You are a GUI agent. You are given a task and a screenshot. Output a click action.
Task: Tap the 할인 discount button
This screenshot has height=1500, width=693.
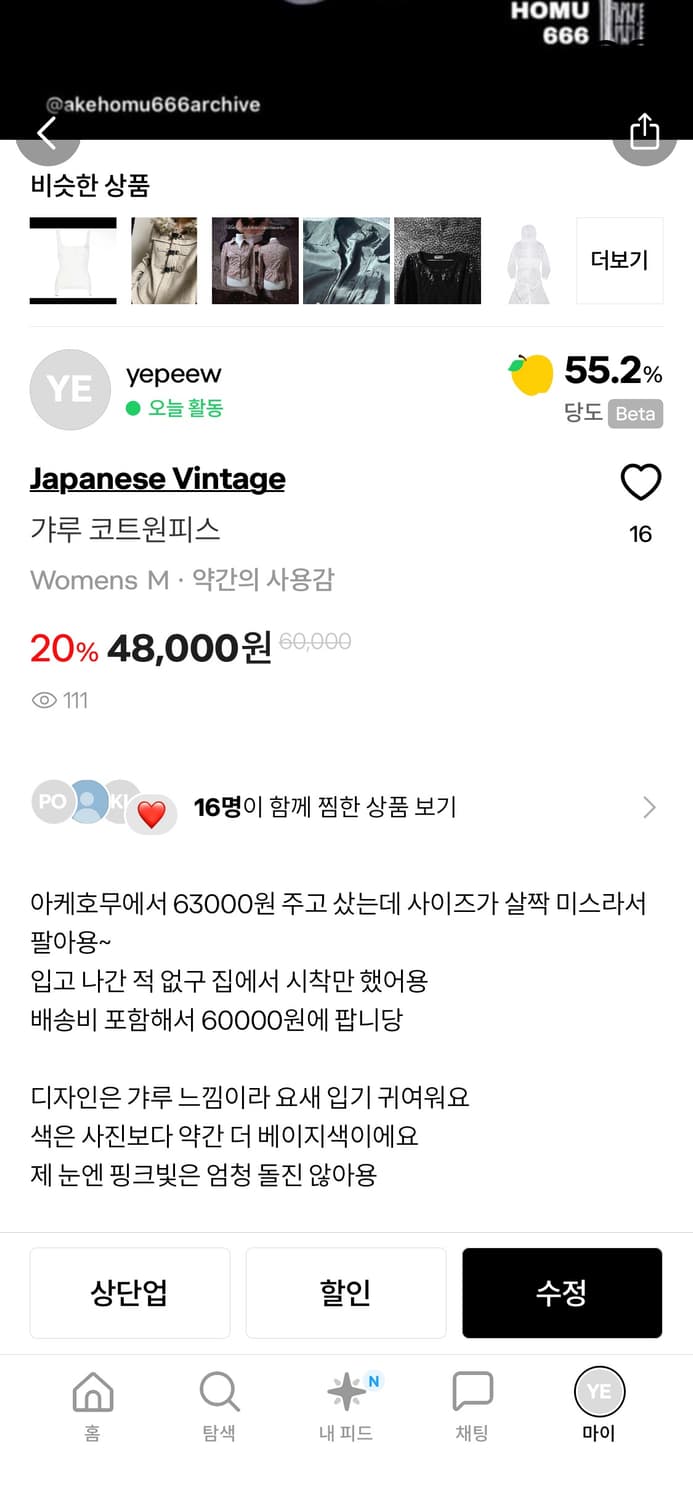(x=345, y=1292)
